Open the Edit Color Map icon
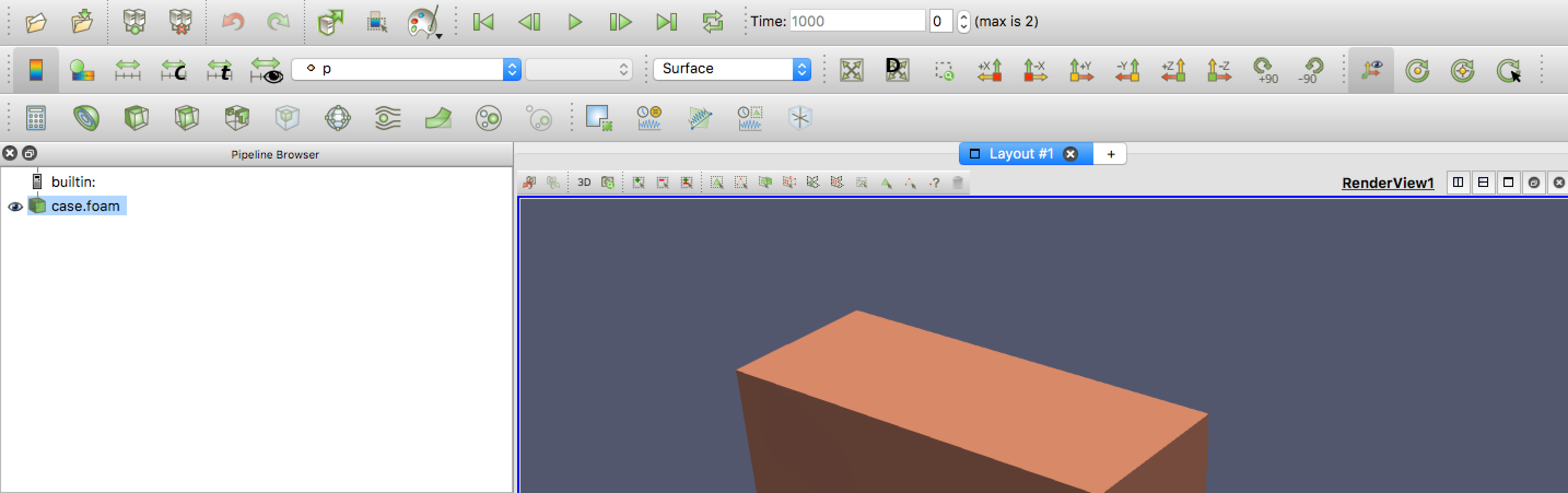Screen dimensions: 1568x493 pyautogui.click(x=81, y=70)
